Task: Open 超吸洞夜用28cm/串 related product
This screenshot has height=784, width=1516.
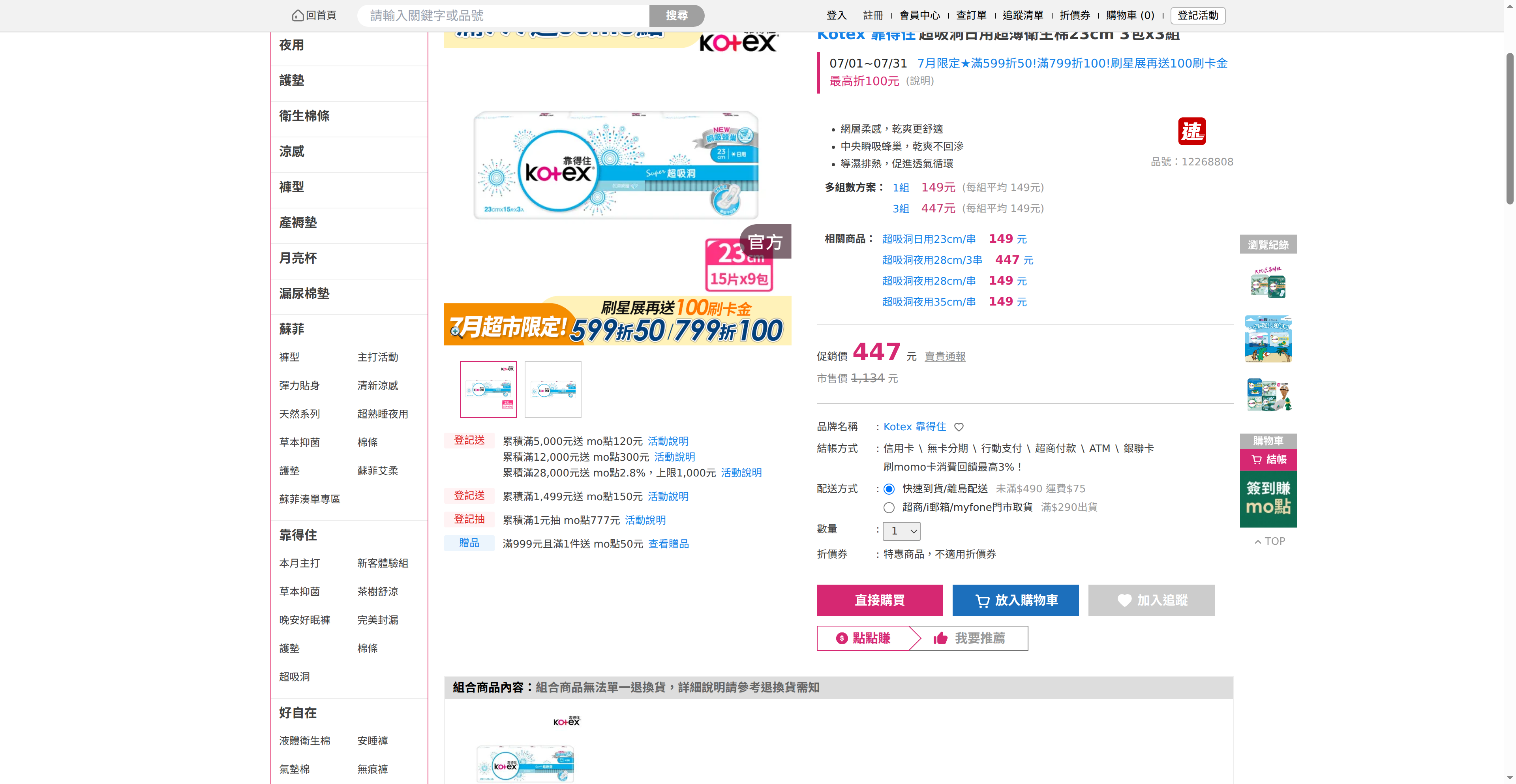Action: tap(929, 281)
